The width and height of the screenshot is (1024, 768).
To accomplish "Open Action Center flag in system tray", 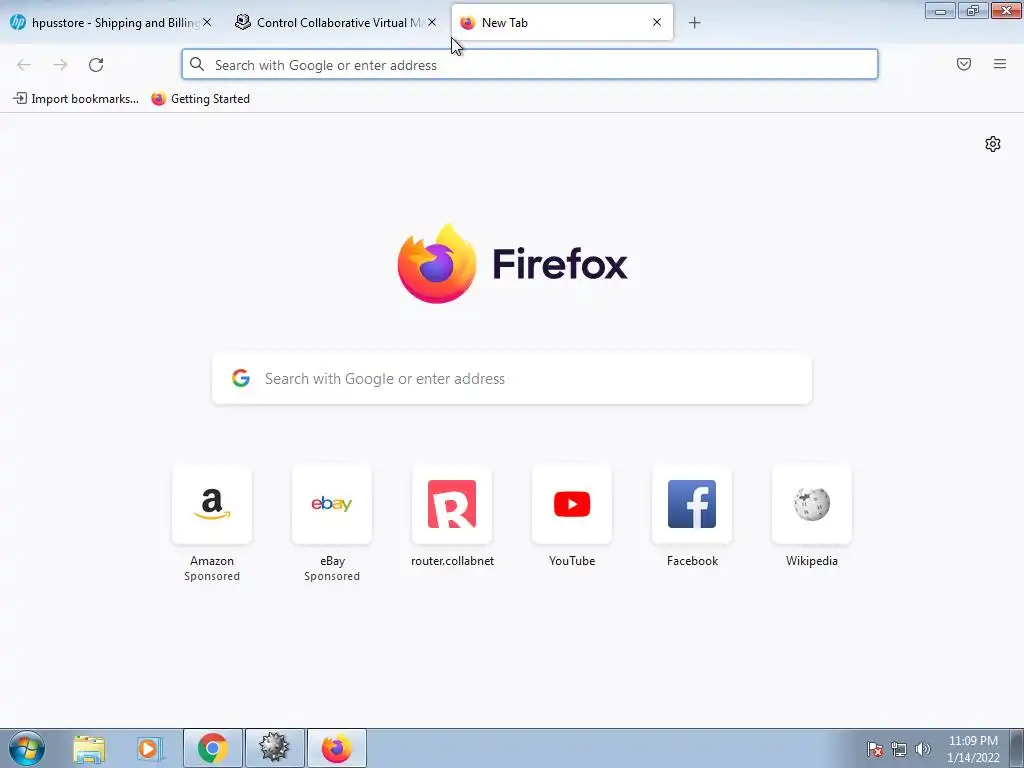I will click(875, 749).
